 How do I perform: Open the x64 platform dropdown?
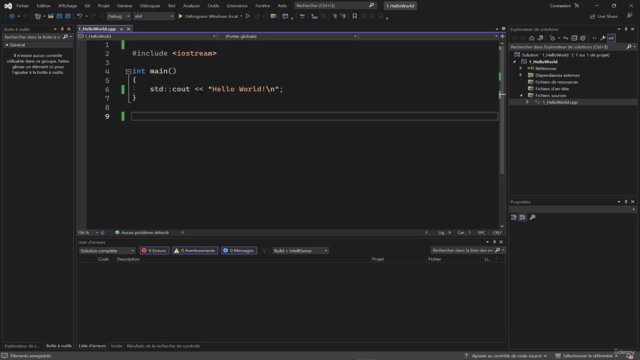pos(153,16)
